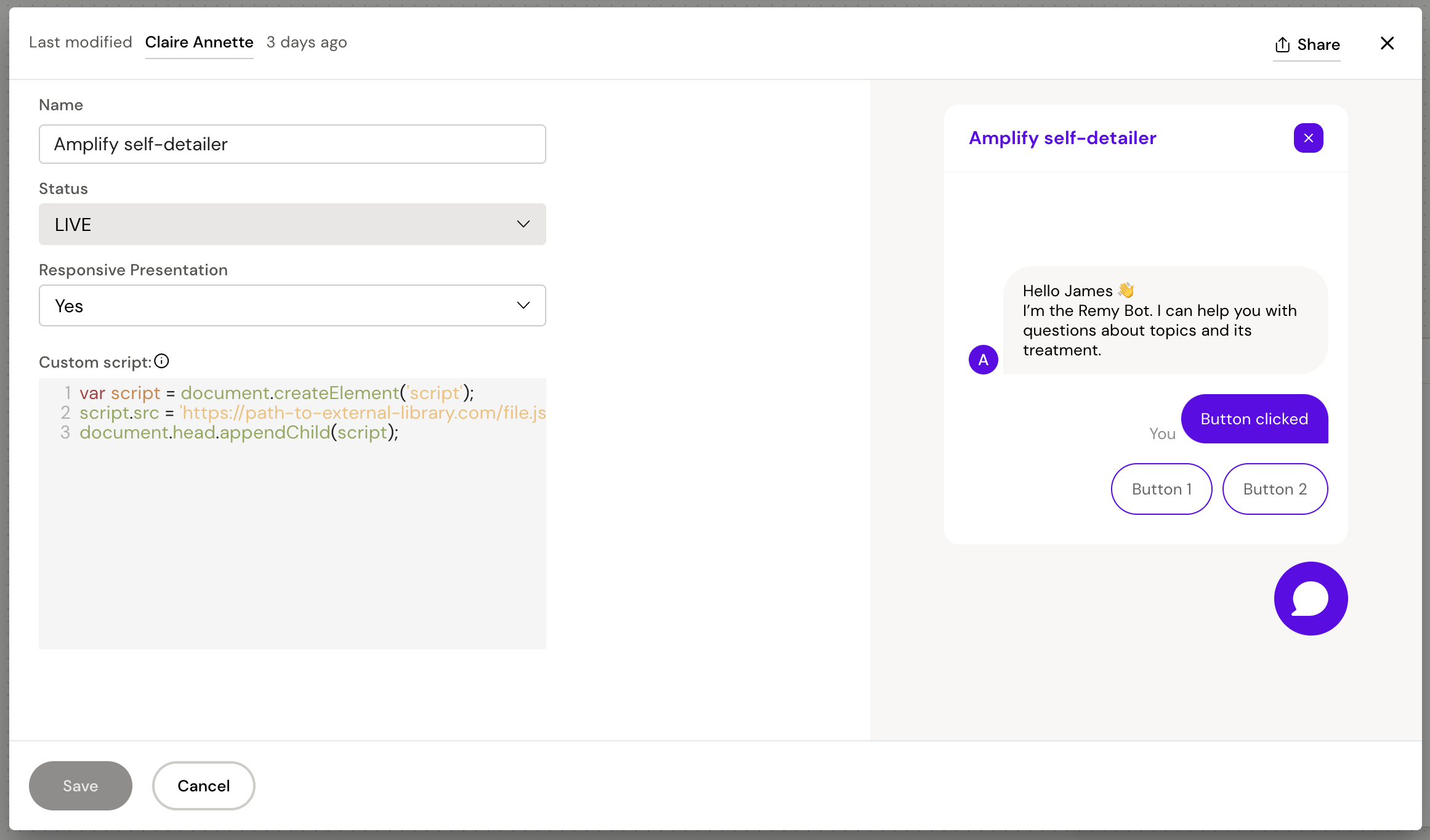This screenshot has height=840, width=1430.
Task: Click the Claire Annette author link
Action: (x=199, y=42)
